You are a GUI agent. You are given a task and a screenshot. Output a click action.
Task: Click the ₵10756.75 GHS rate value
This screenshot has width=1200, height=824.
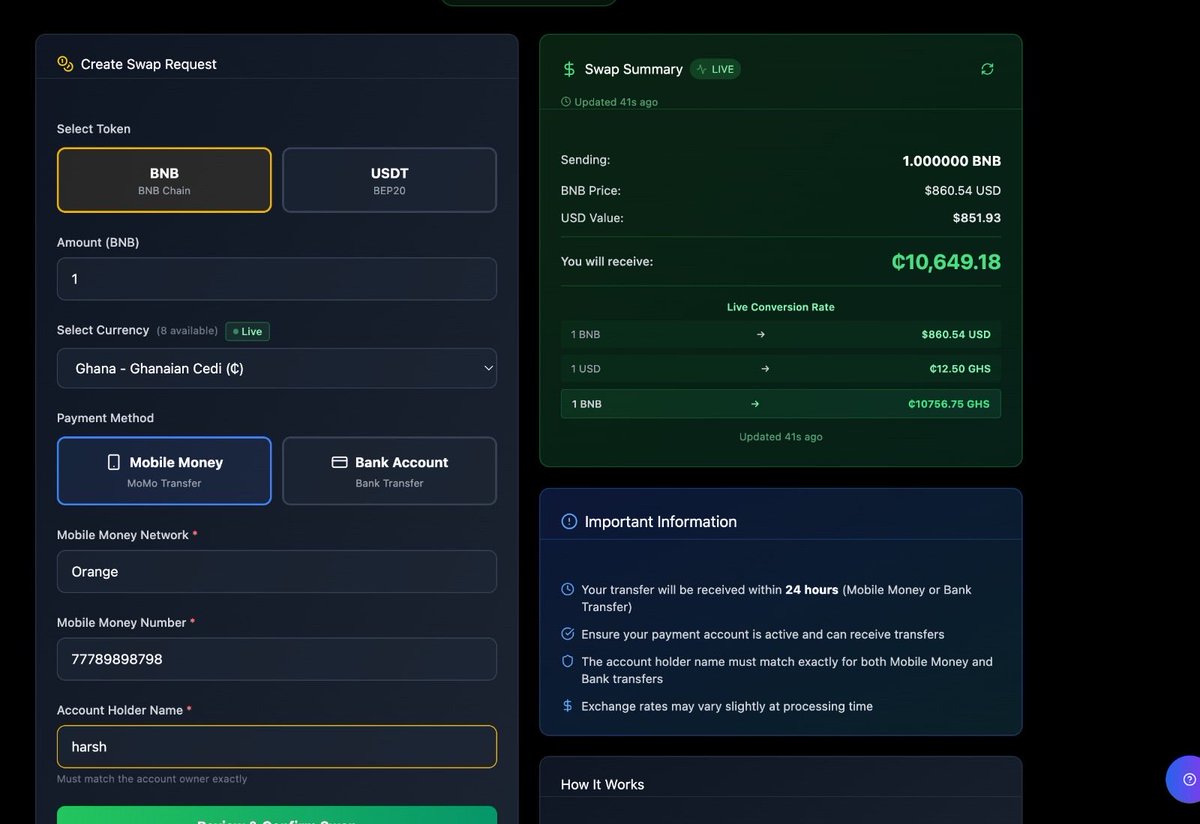[949, 404]
